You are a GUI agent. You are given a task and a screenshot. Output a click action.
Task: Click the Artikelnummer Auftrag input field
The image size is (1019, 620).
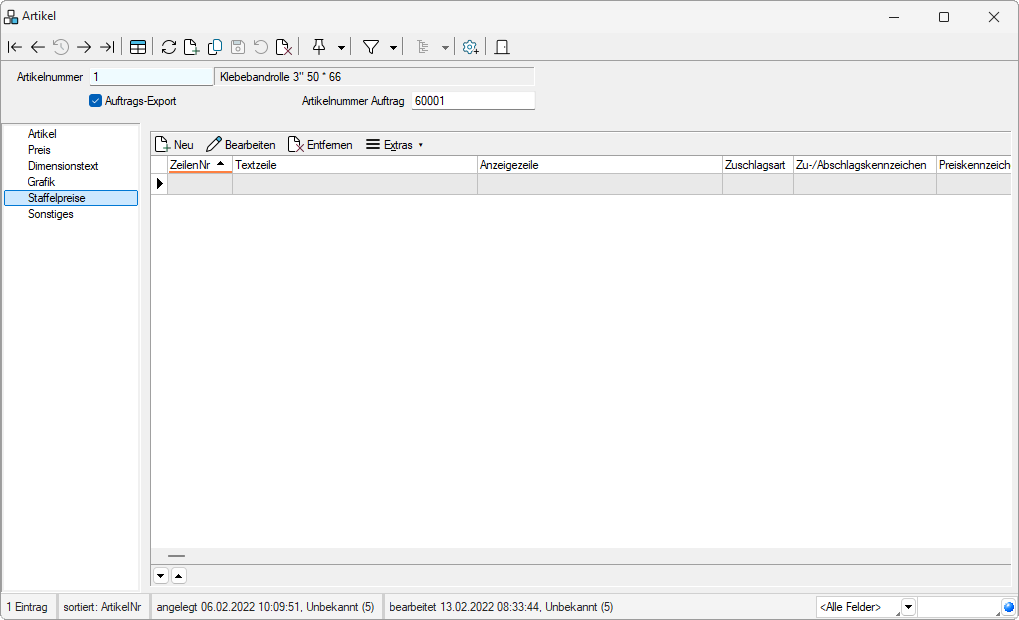point(472,101)
